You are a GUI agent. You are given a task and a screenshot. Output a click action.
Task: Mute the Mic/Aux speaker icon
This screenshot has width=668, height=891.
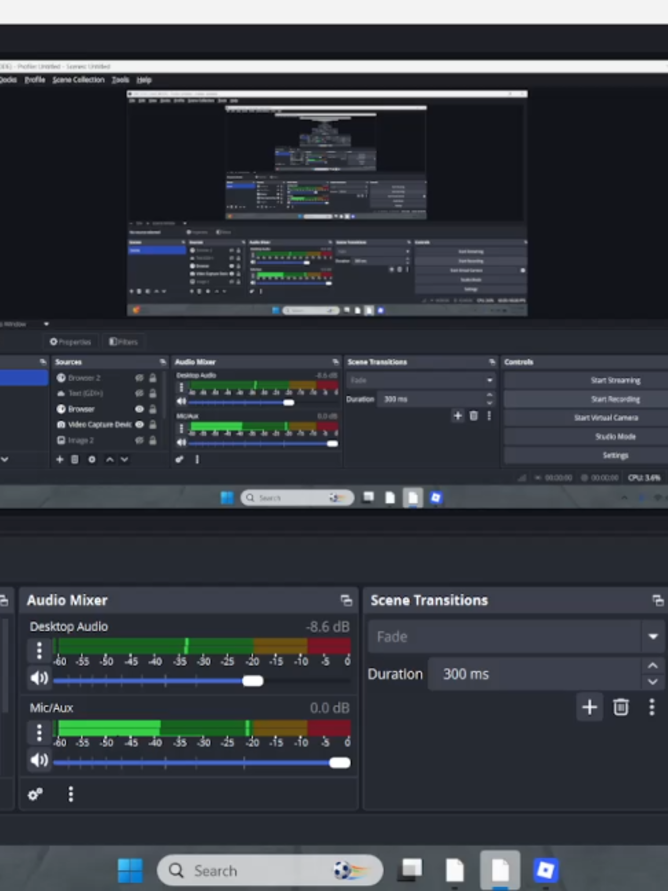(39, 760)
